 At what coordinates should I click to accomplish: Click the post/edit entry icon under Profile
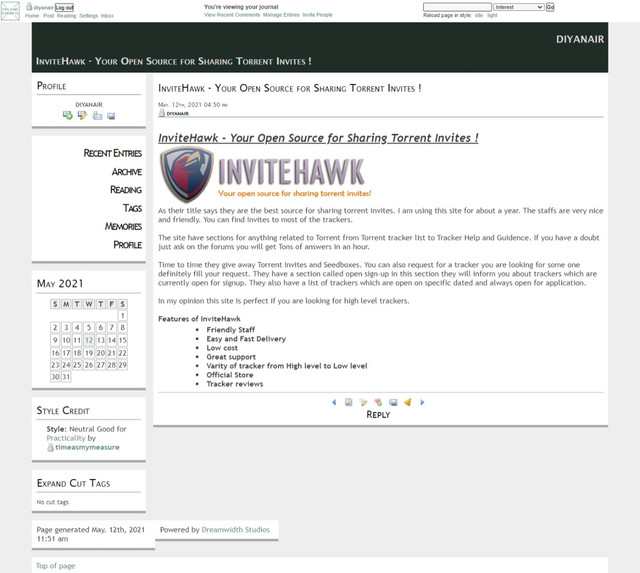click(82, 115)
